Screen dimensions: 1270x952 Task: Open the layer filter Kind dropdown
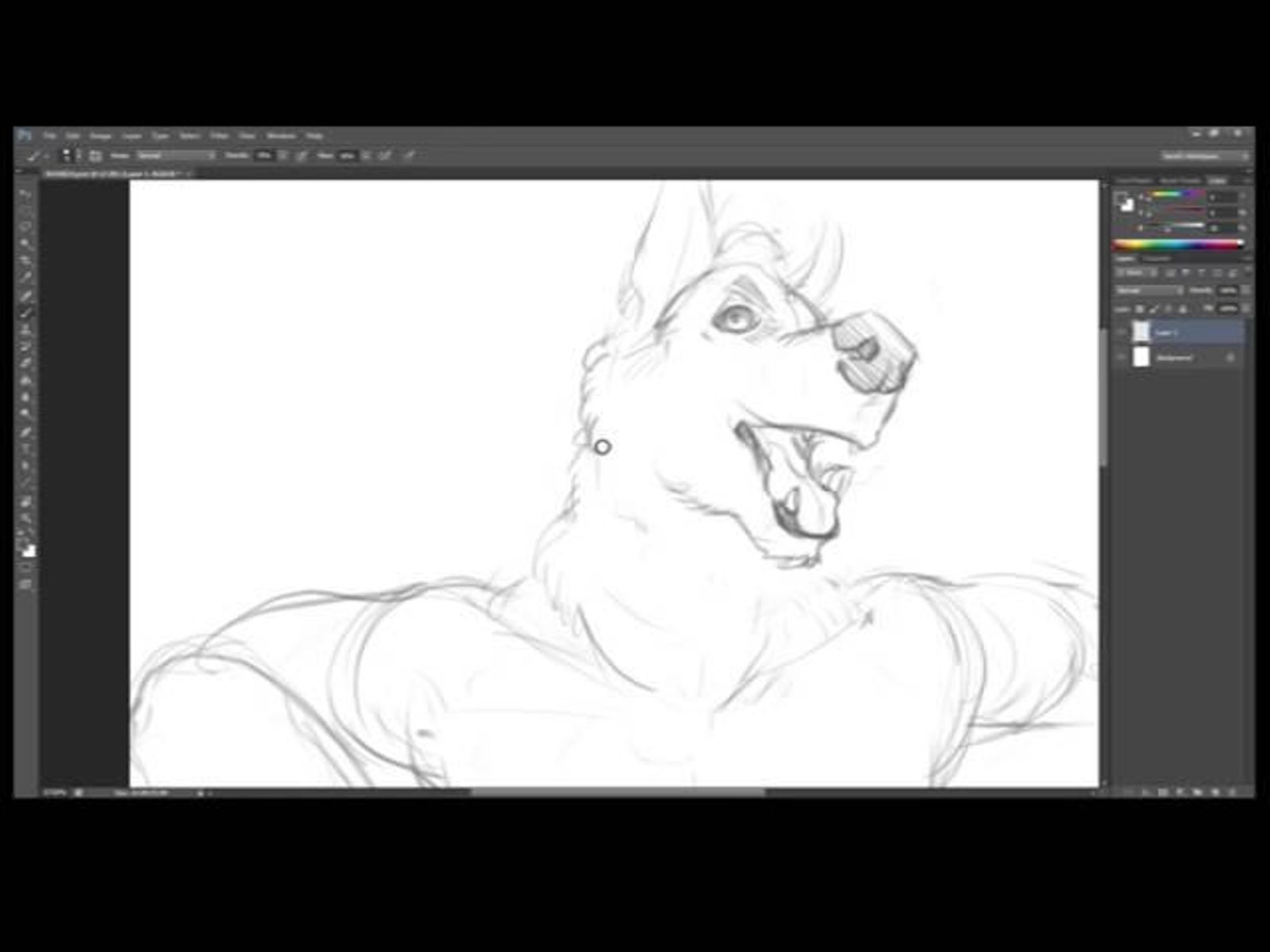(x=1135, y=273)
